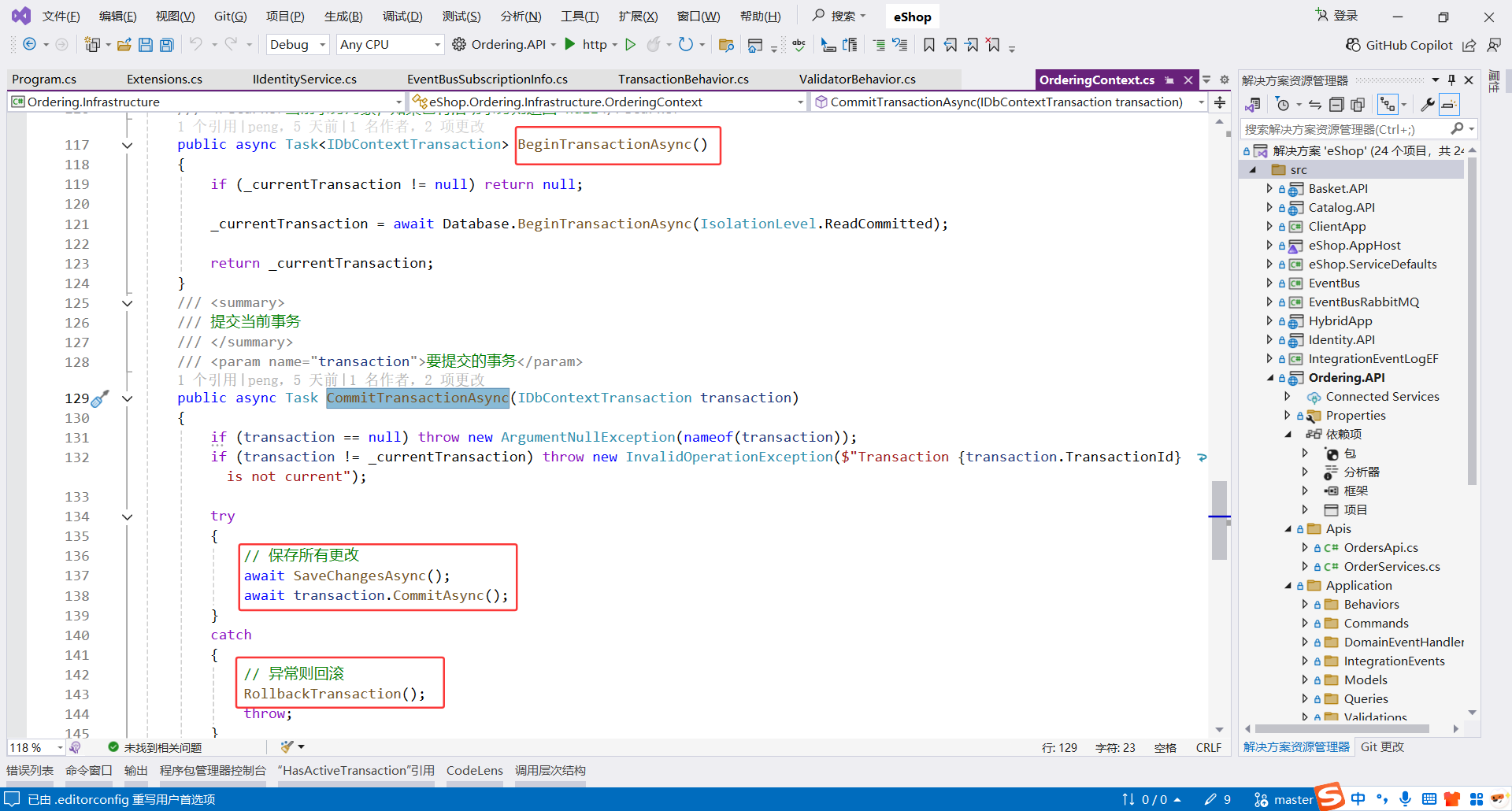Click the 登录 sign-in button

[1336, 16]
